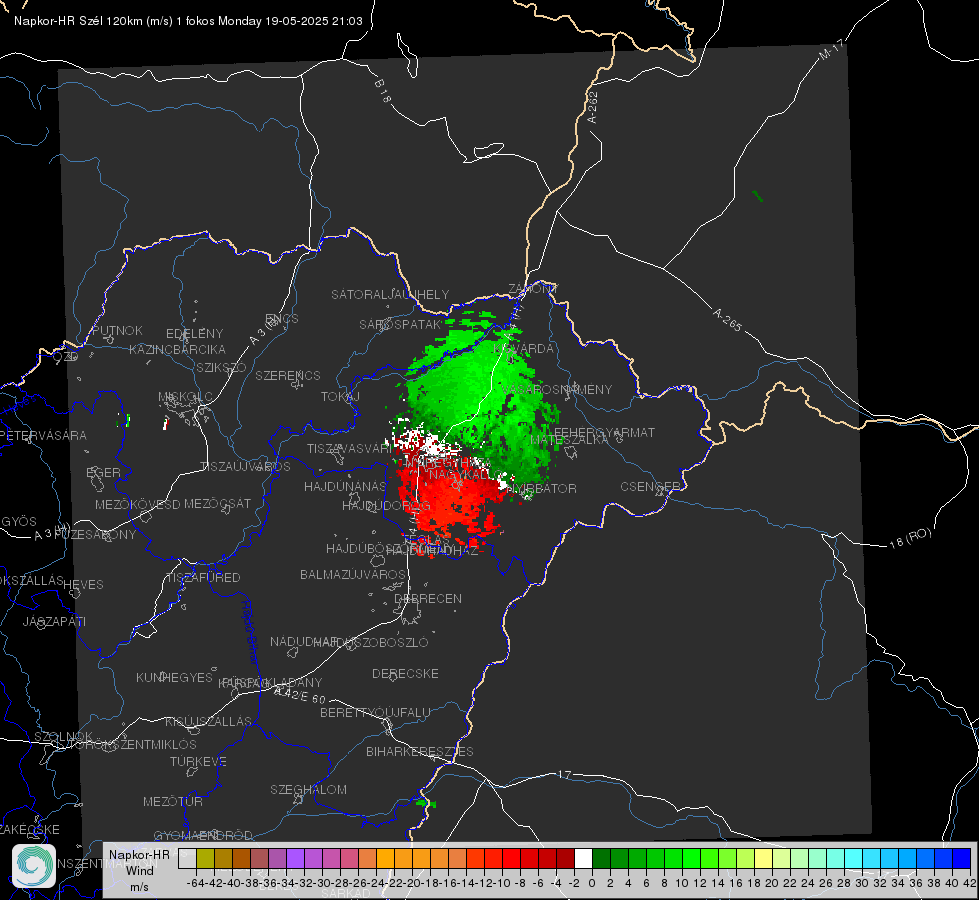This screenshot has height=900, width=979.
Task: Click the purple legend swatch between -34 and -32
Action: click(x=295, y=858)
